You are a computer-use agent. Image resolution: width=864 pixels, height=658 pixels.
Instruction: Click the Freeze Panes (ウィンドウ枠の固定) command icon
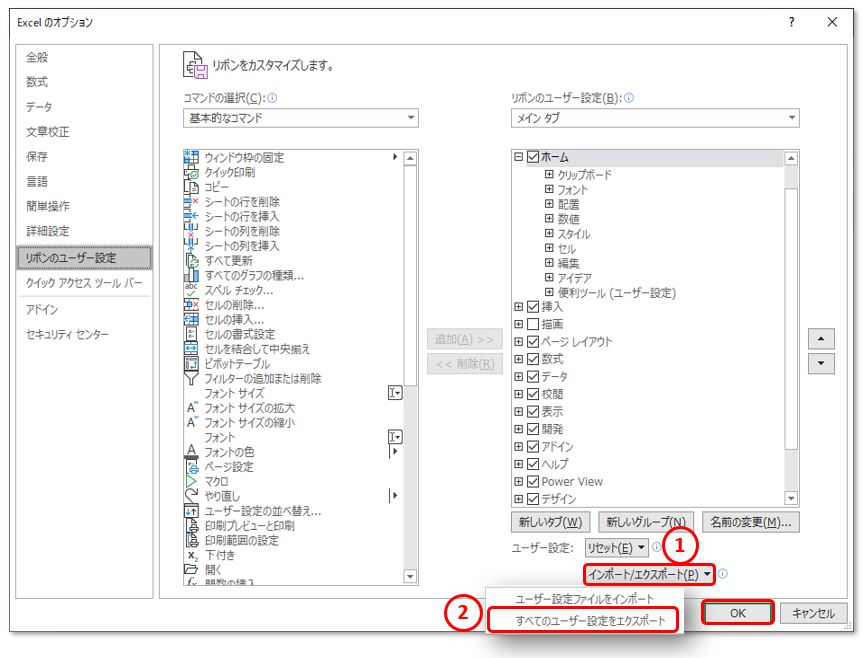tap(191, 157)
